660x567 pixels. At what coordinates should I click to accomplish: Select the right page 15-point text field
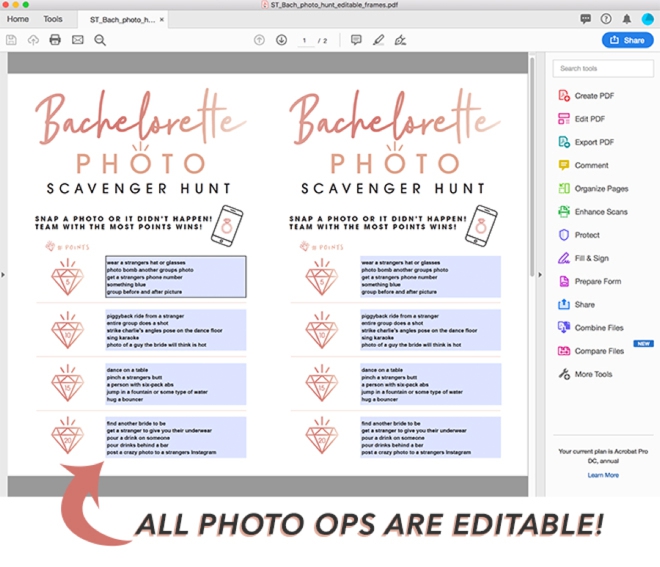pyautogui.click(x=430, y=384)
